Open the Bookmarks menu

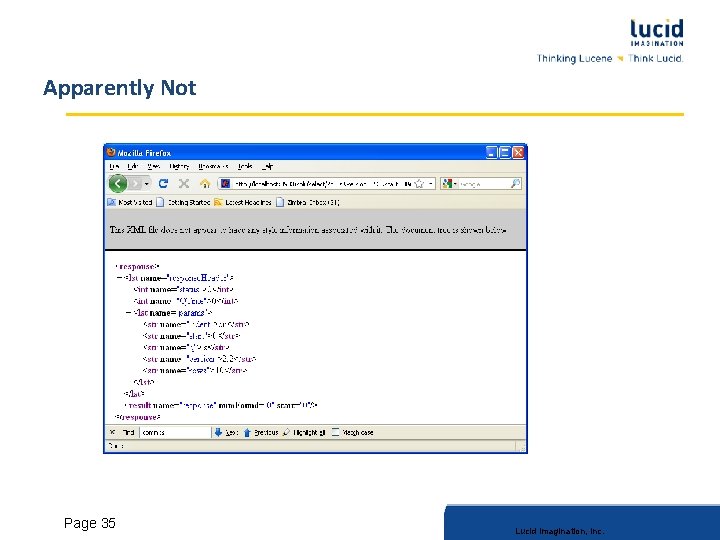coord(213,166)
